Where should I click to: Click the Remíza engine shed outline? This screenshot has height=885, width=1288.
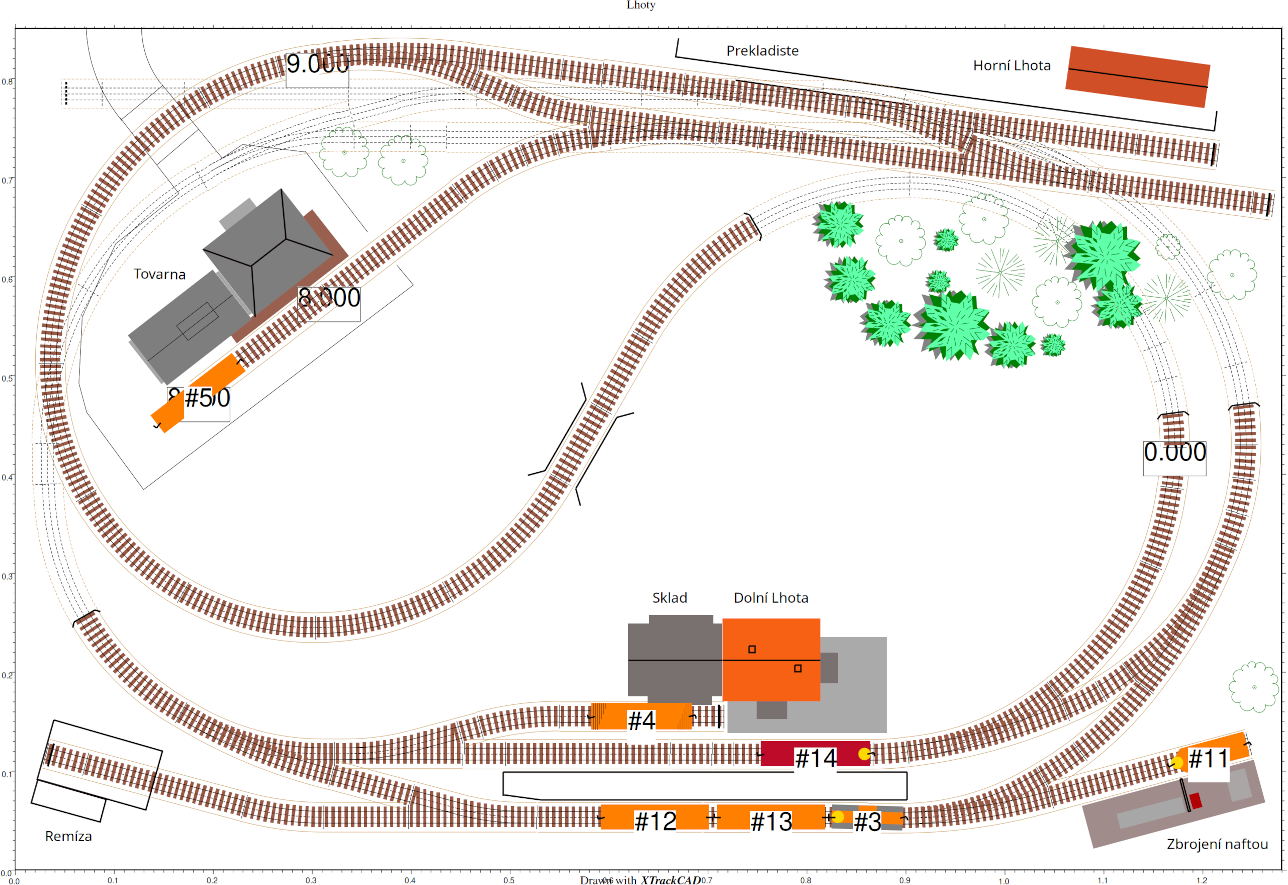coord(100,764)
